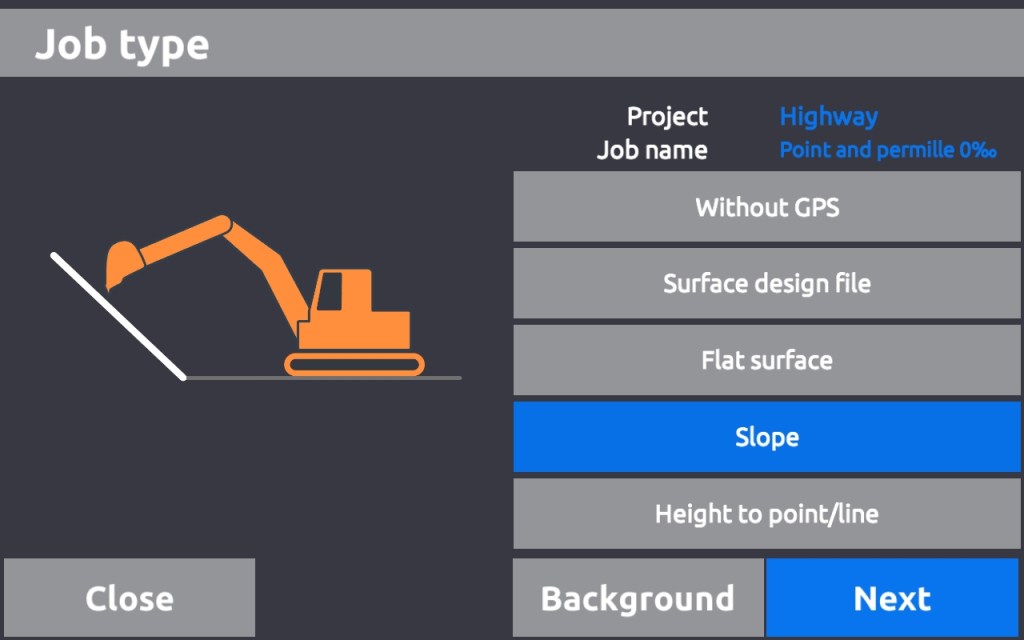Click the white slope line graphic
1024x640 pixels.
point(117,316)
